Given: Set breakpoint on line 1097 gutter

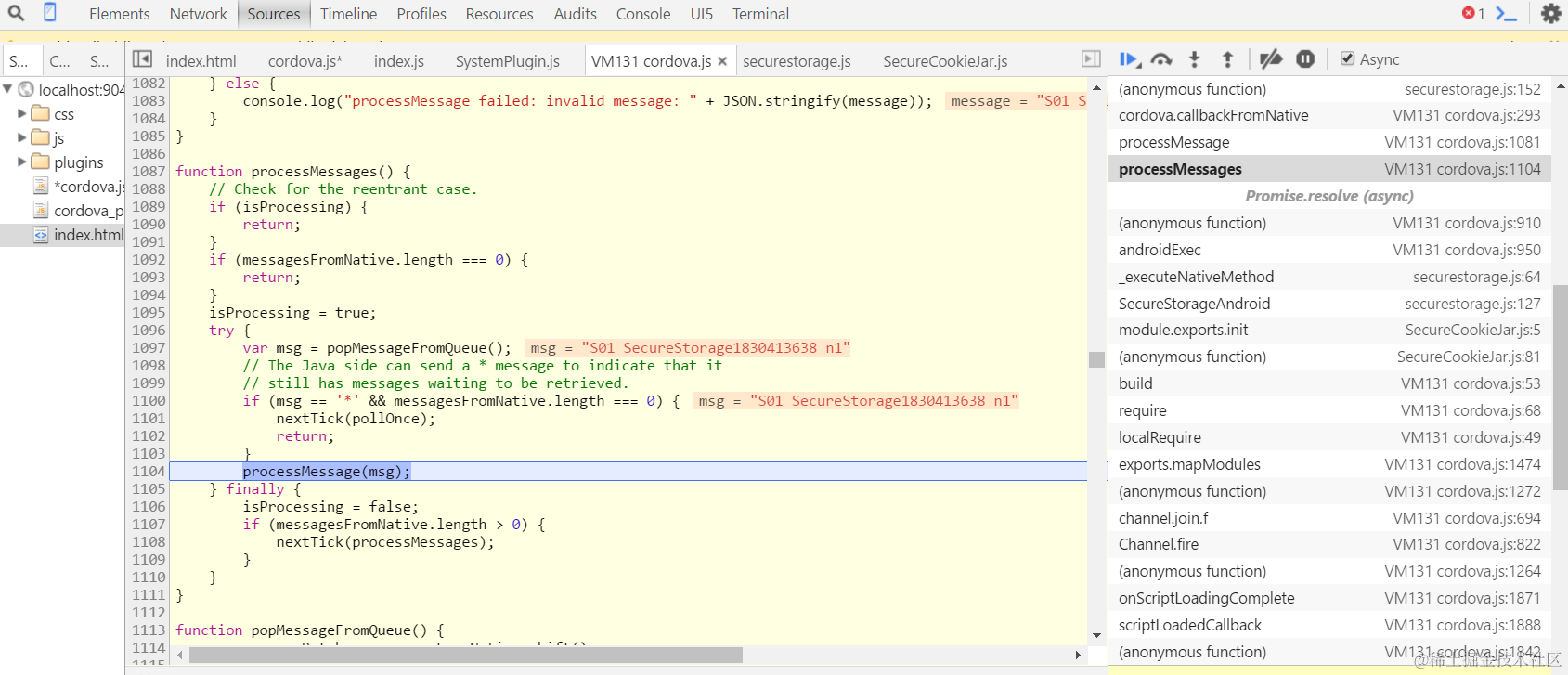Looking at the screenshot, I should click(x=148, y=347).
